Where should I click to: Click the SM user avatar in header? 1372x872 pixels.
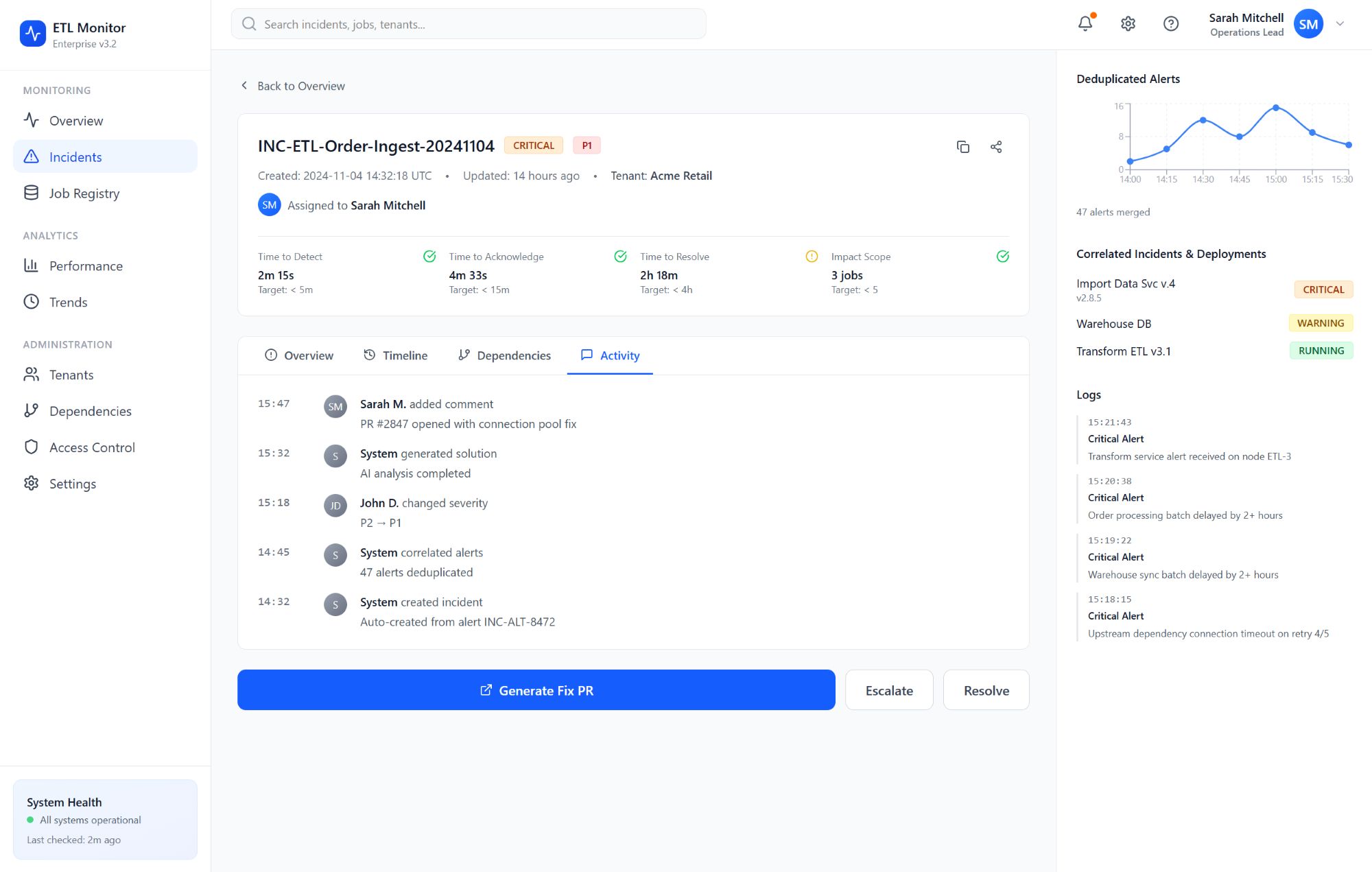[x=1308, y=24]
